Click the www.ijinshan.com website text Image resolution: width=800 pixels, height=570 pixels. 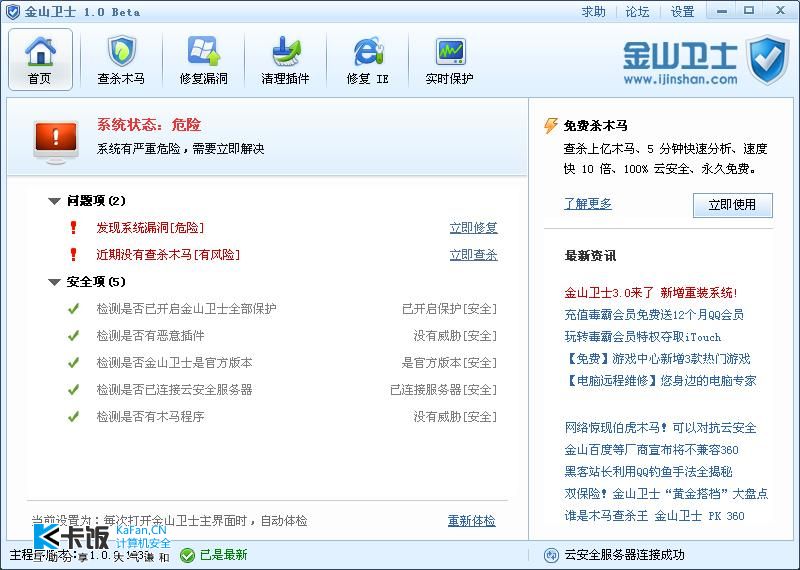681,79
